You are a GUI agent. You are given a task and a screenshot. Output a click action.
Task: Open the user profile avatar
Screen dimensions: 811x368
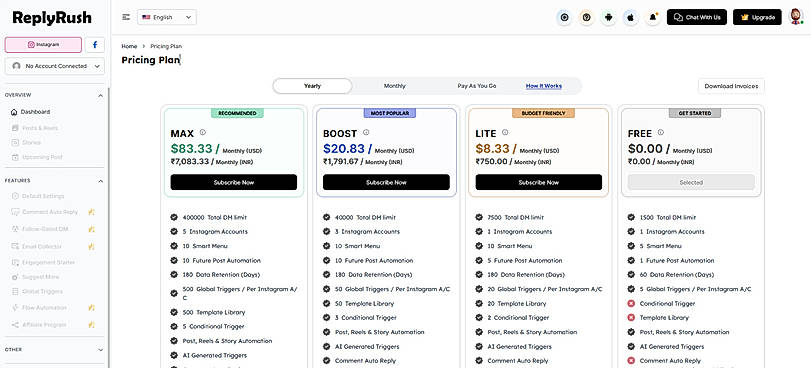click(795, 17)
